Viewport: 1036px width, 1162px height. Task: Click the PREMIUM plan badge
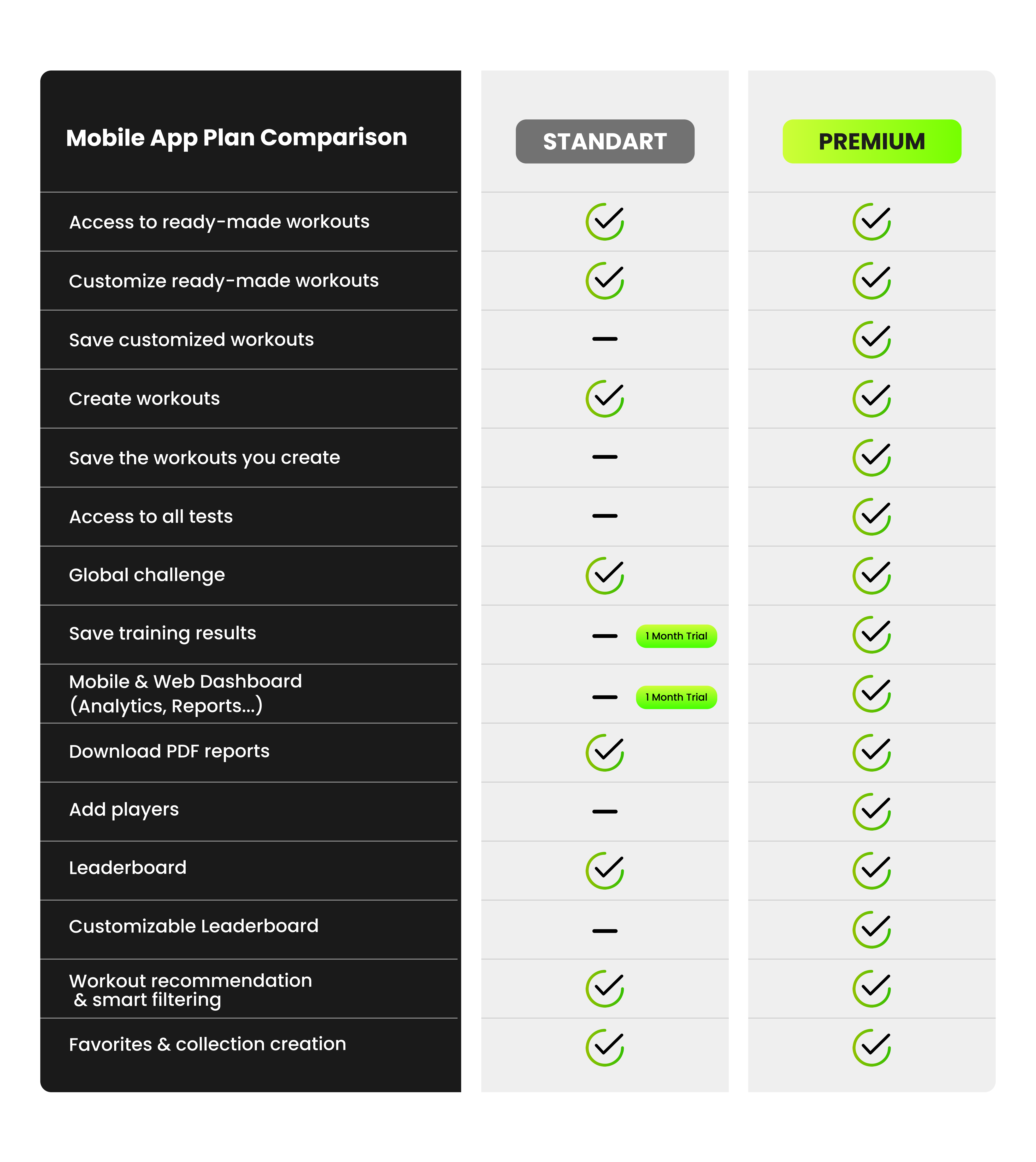(871, 141)
